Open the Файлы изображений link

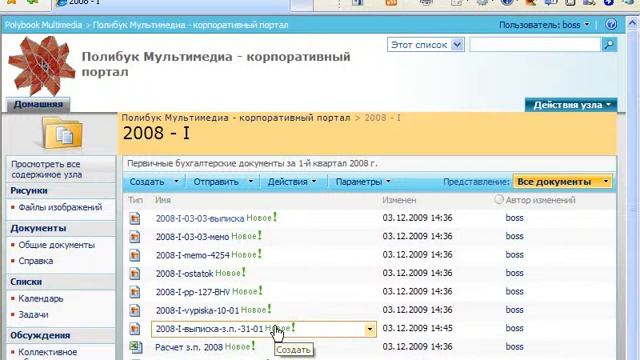click(60, 207)
